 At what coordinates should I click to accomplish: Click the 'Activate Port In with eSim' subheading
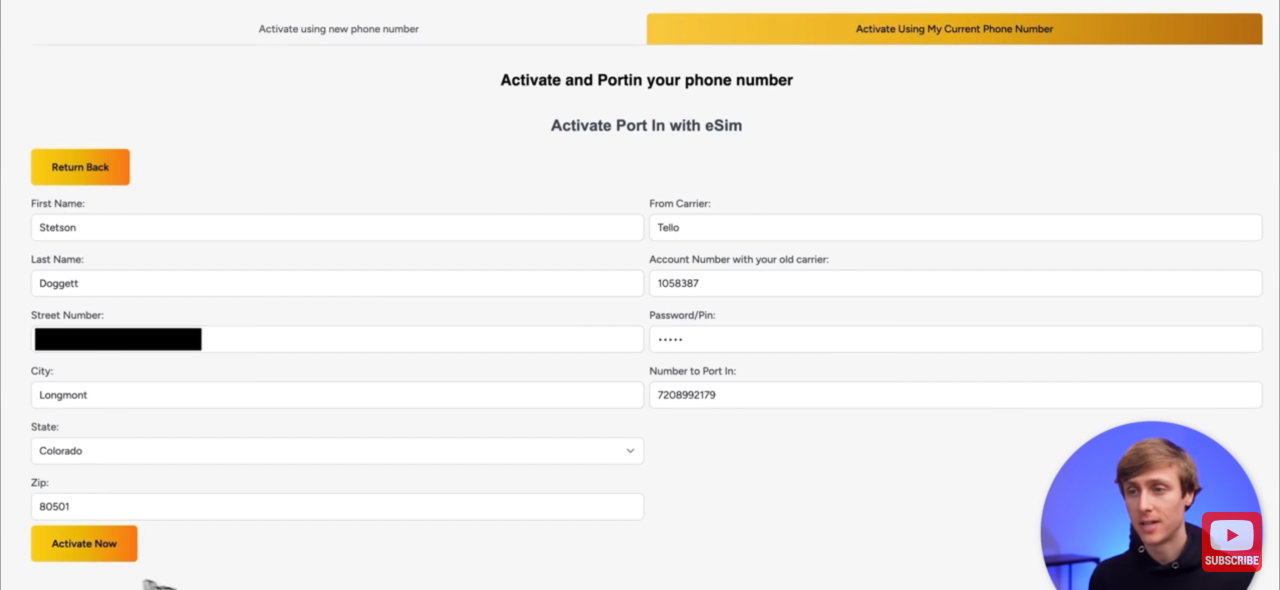pyautogui.click(x=646, y=126)
